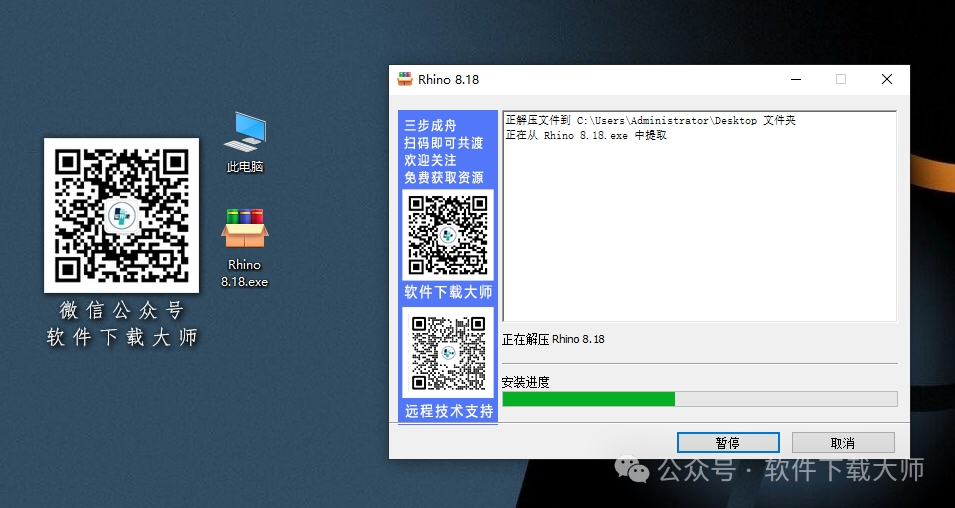Click the 微信公众号 caption on desktop
This screenshot has height=508, width=955.
click(122, 311)
